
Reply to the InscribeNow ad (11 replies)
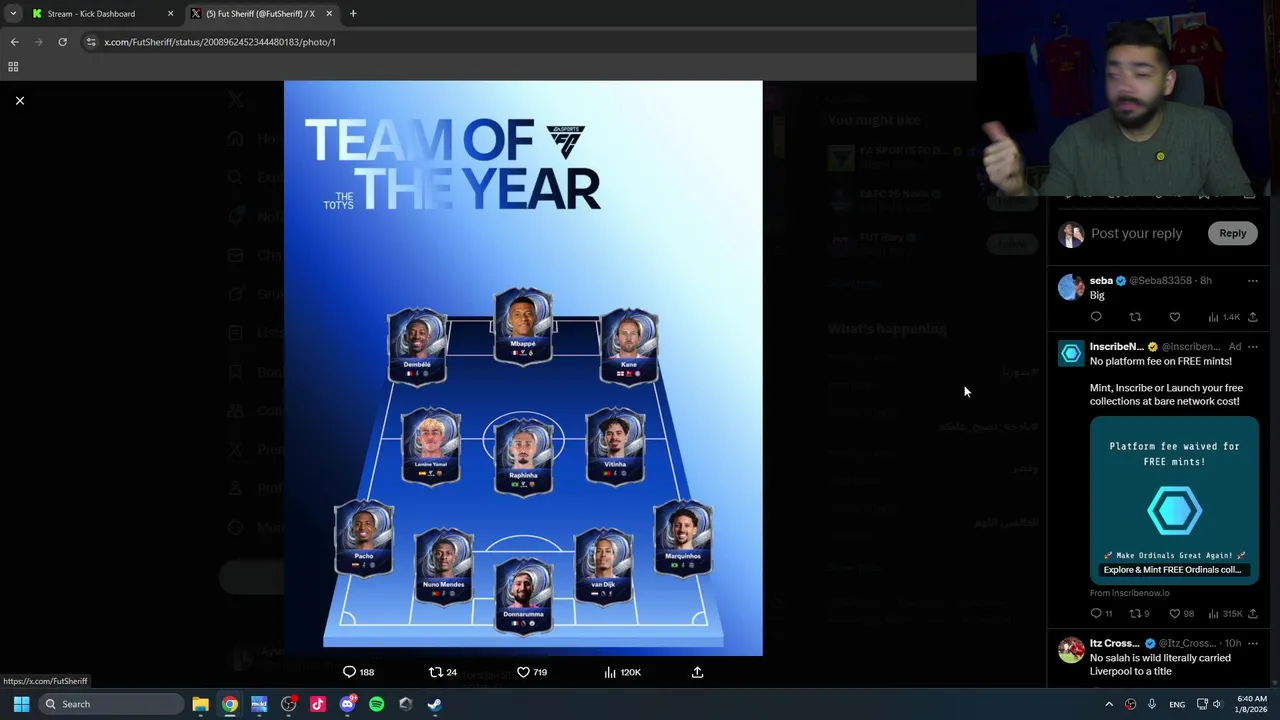pos(1101,613)
